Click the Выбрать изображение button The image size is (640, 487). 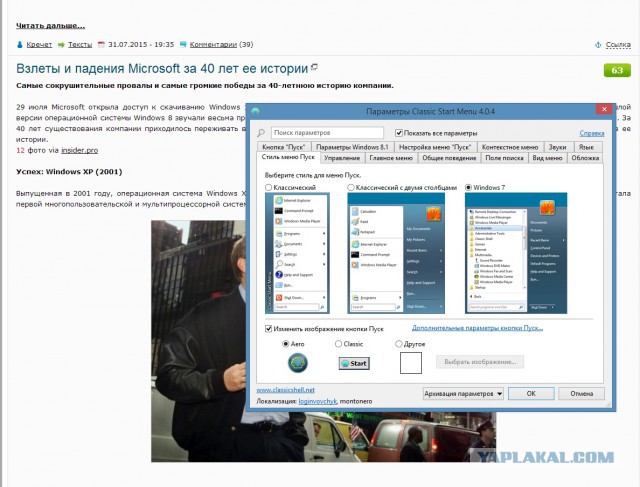coord(480,362)
